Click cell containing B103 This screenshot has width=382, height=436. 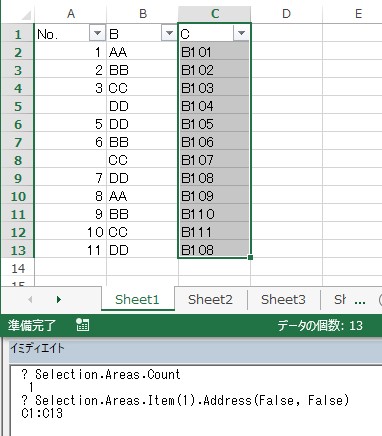click(214, 87)
